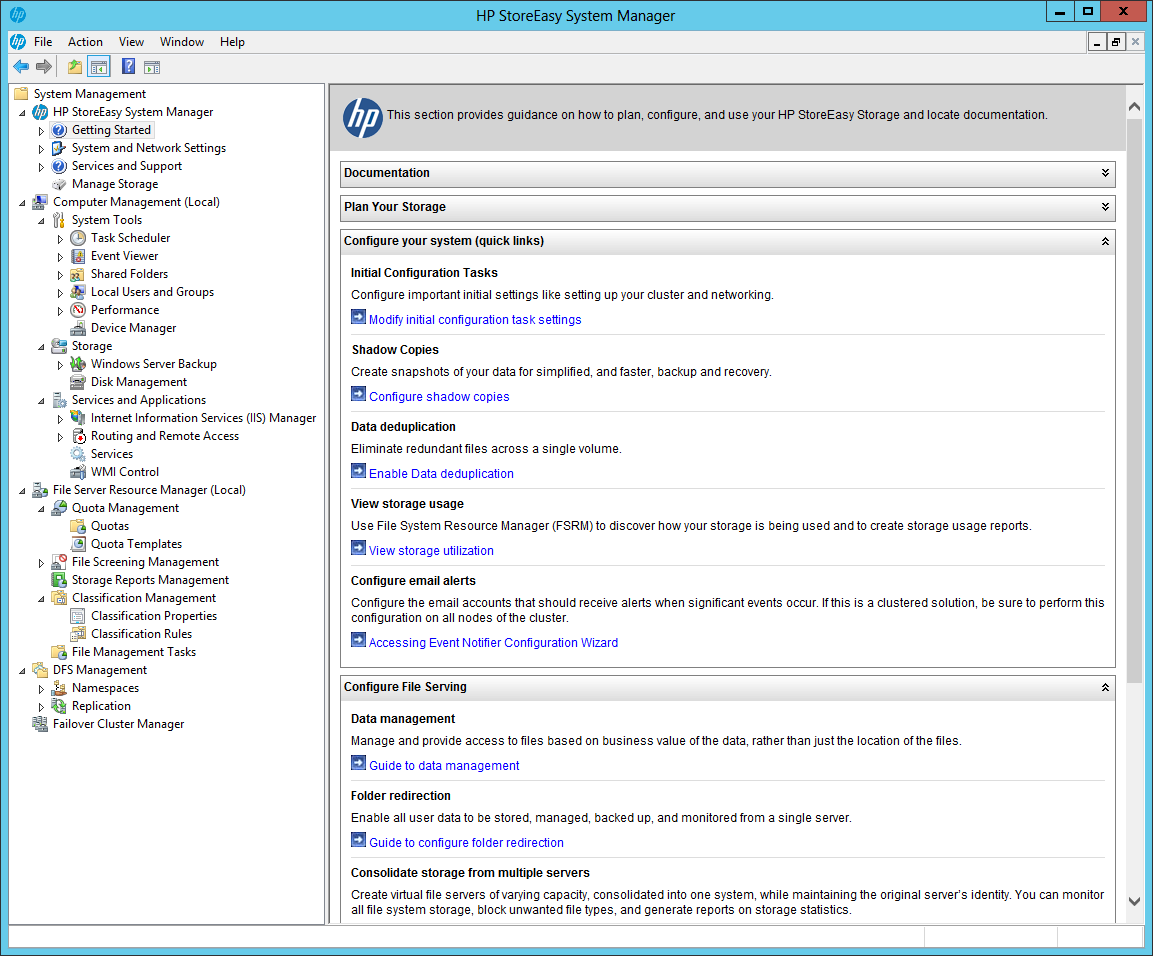Click the Help toolbar icon

click(128, 67)
